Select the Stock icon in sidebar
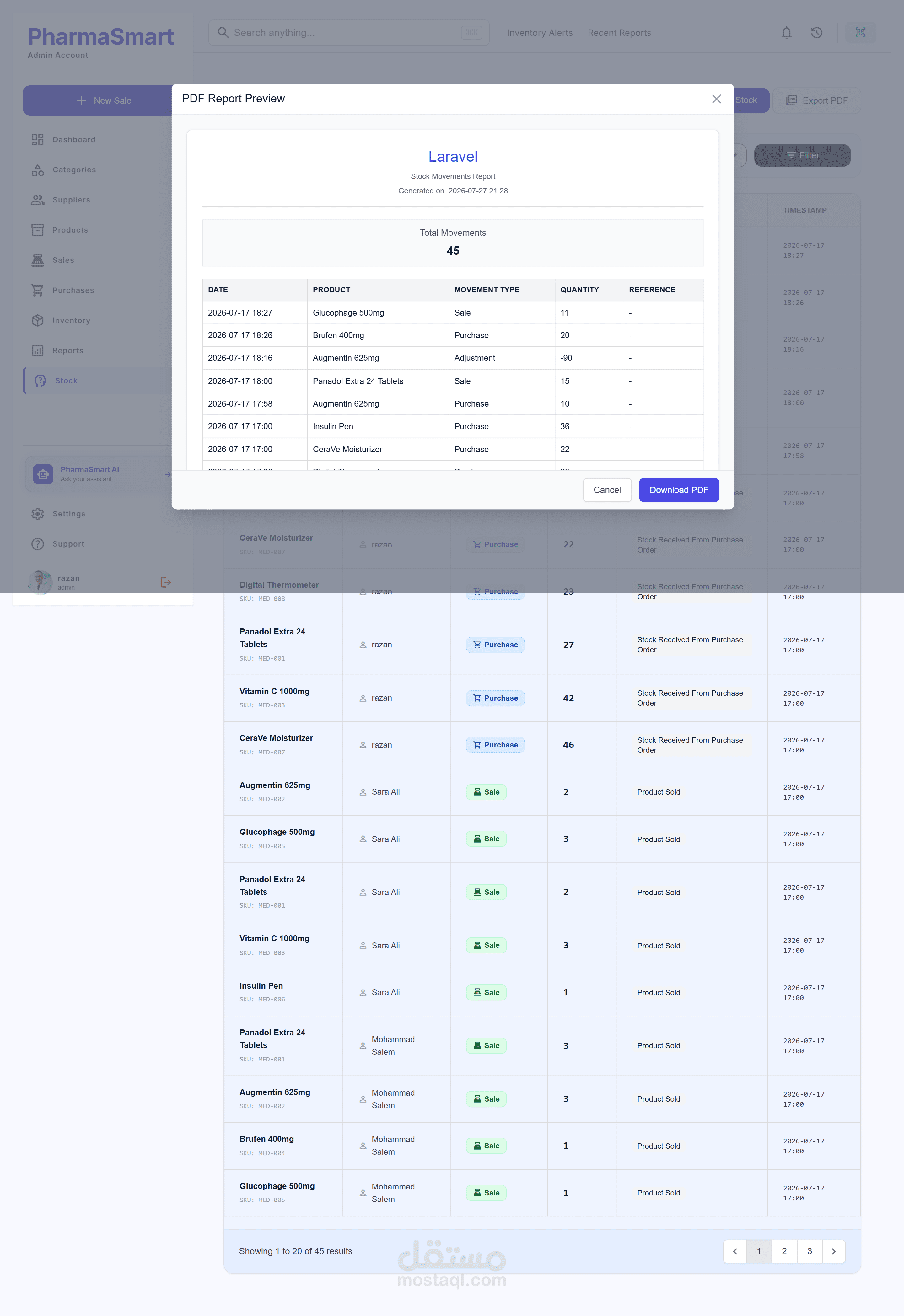Viewport: 904px width, 1316px height. pos(40,381)
